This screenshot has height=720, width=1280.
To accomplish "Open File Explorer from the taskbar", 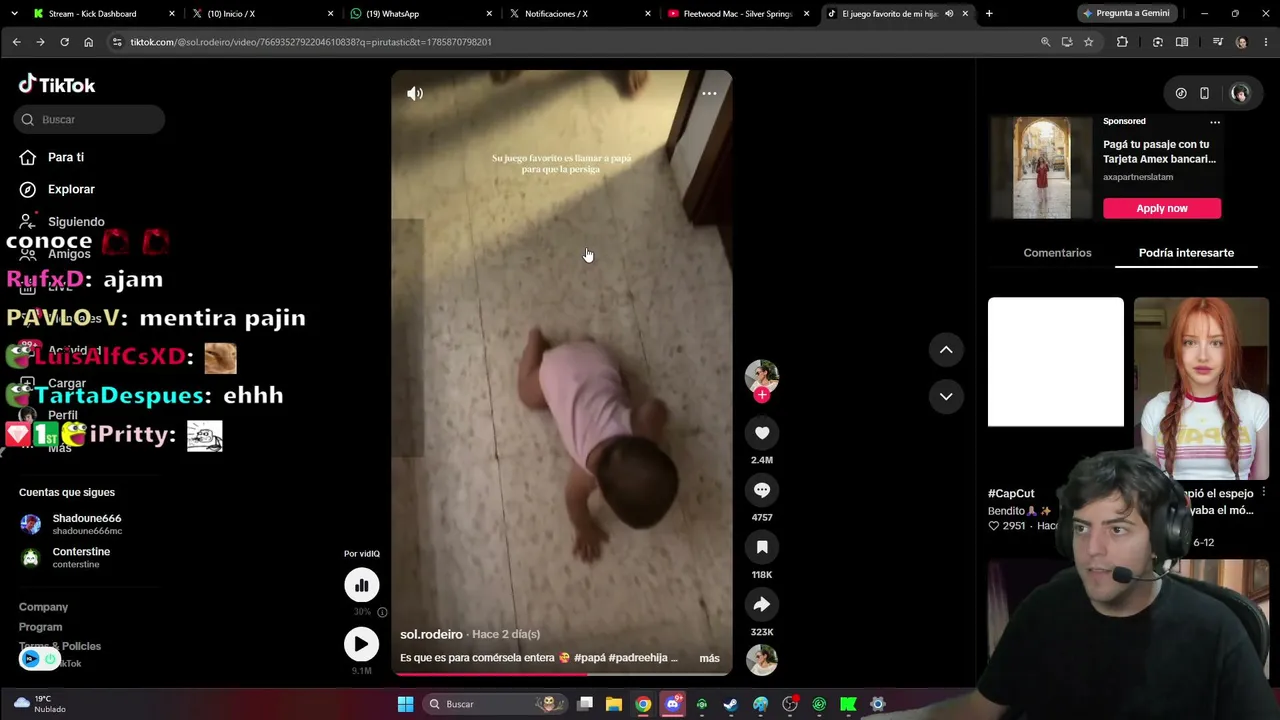I will pos(614,704).
